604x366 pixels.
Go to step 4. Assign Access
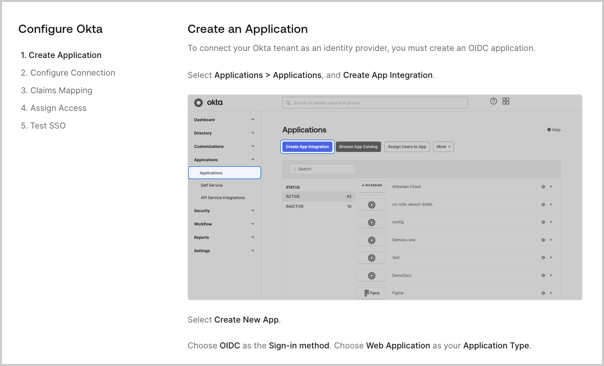coord(54,108)
